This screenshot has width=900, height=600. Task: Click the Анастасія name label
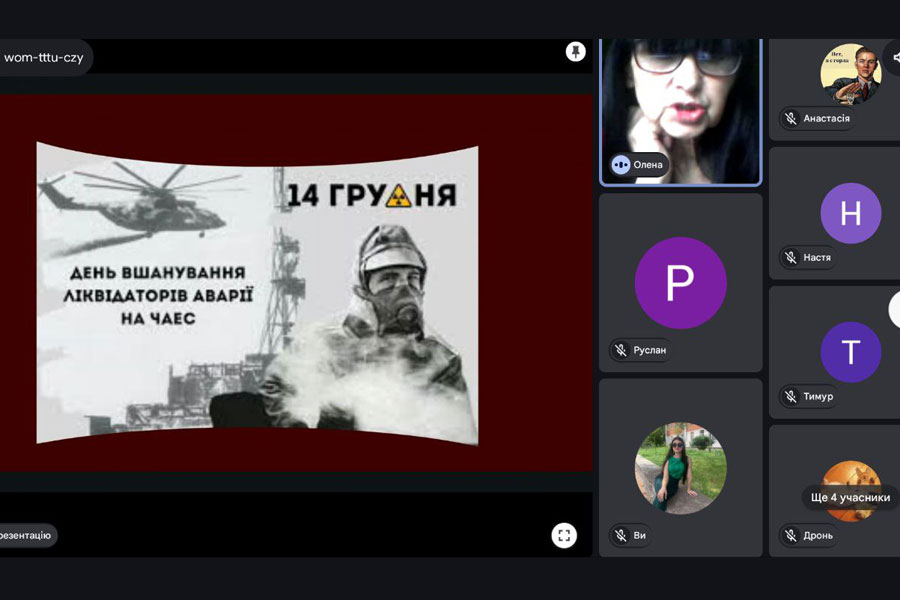pos(826,118)
